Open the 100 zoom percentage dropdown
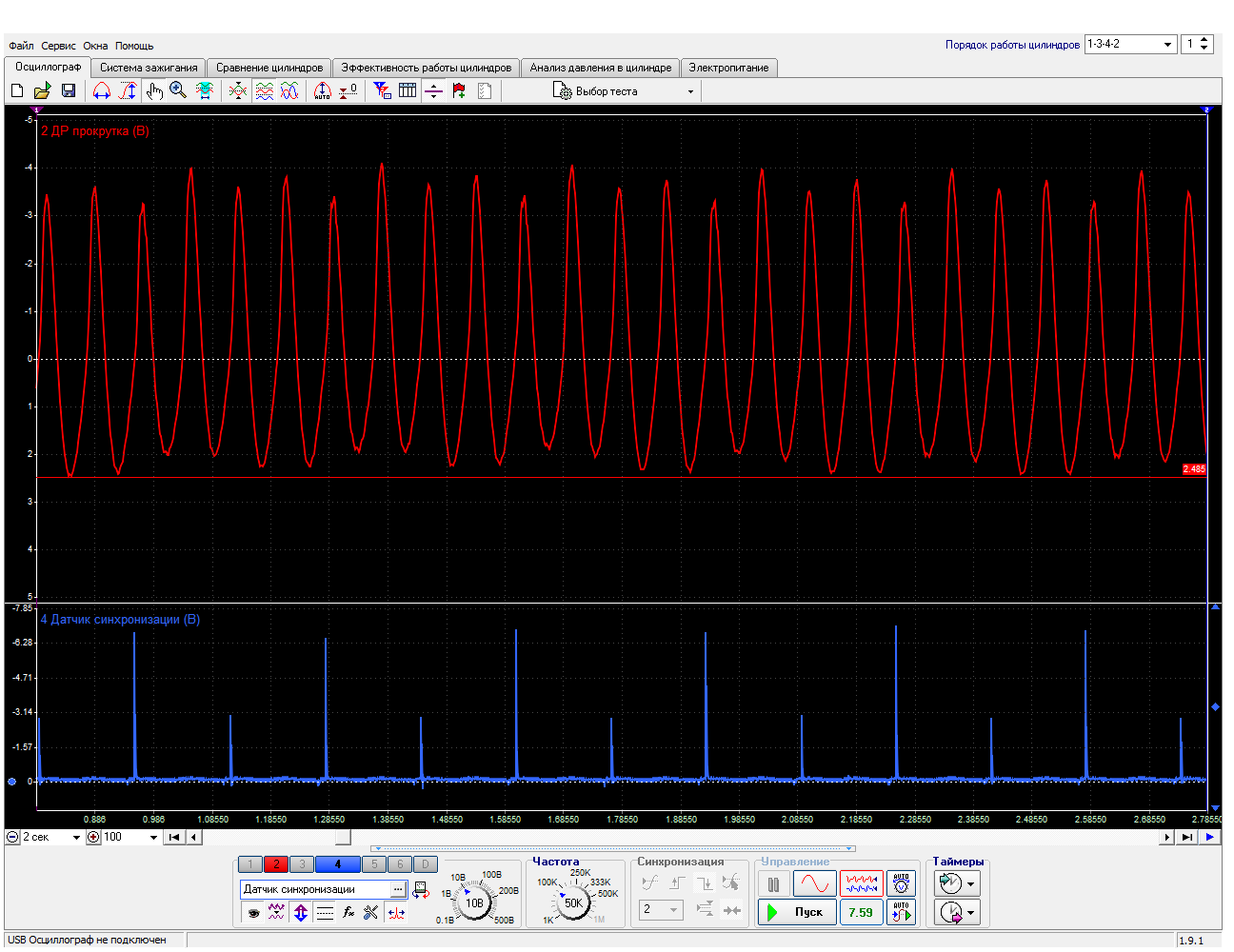Image resolution: width=1234 pixels, height=952 pixels. click(153, 838)
